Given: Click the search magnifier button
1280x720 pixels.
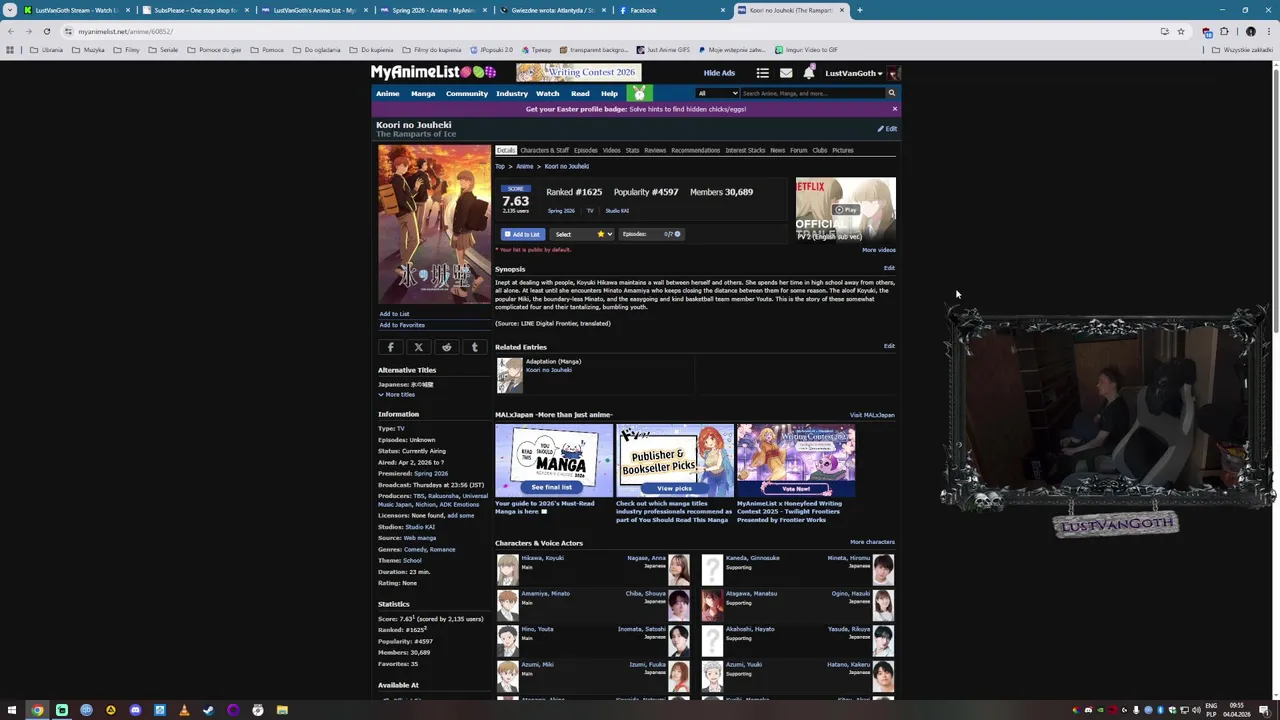Looking at the screenshot, I should [x=891, y=93].
